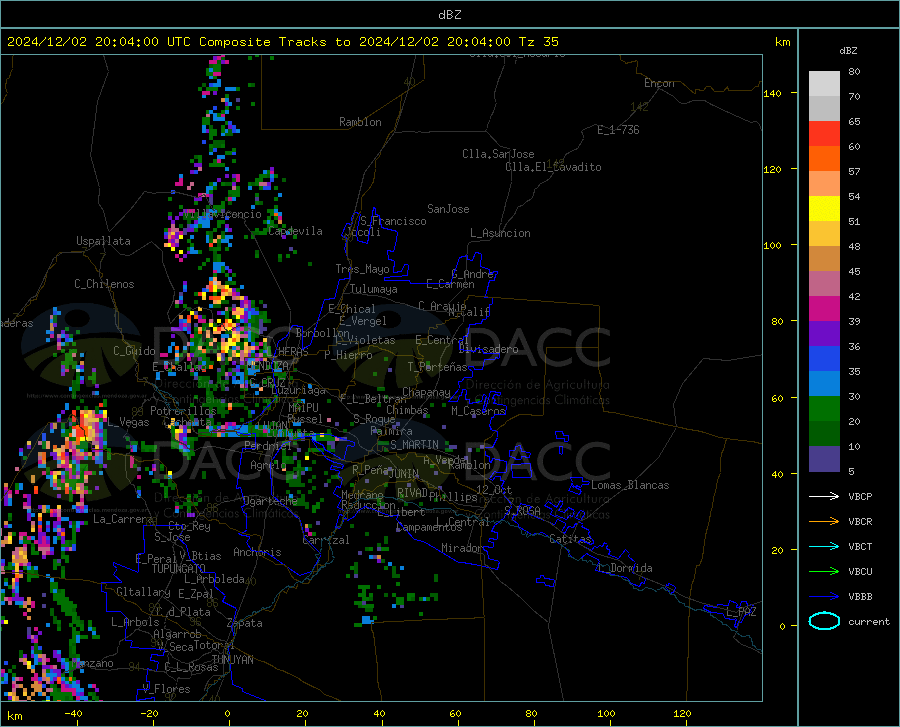Click the Capdevila location label

[x=296, y=231]
